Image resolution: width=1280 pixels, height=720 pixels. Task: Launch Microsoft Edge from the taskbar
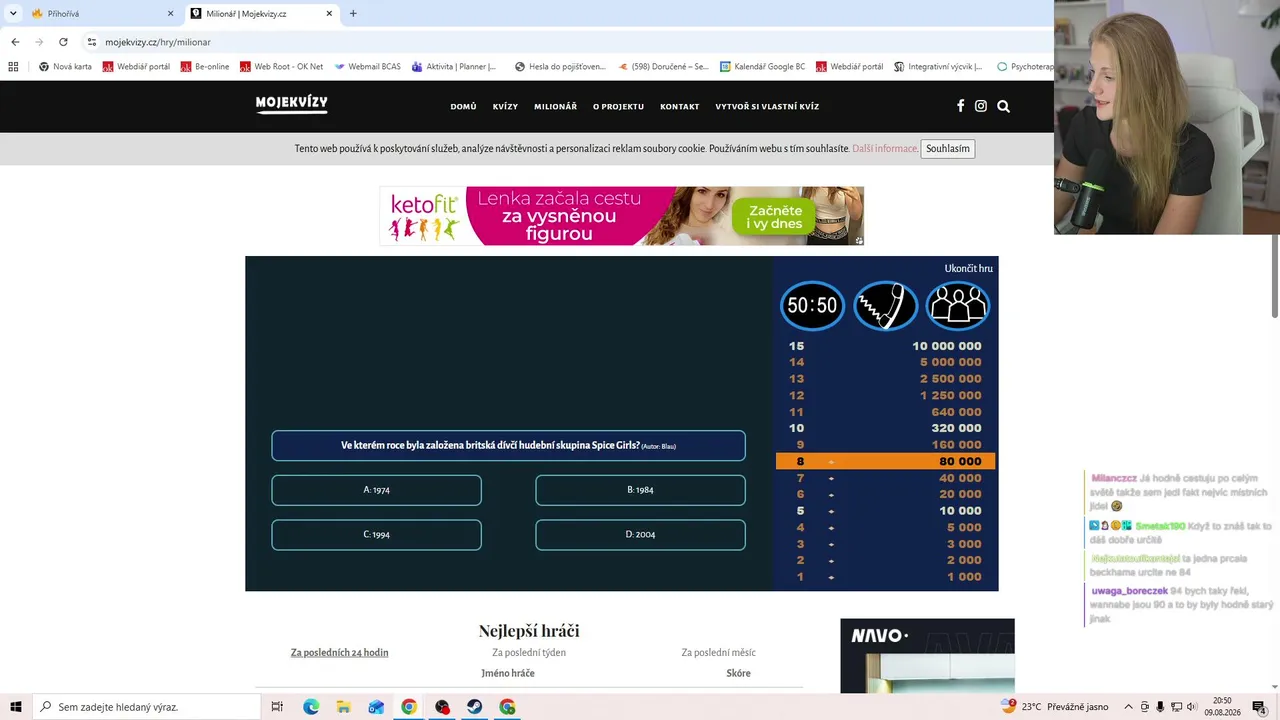311,707
